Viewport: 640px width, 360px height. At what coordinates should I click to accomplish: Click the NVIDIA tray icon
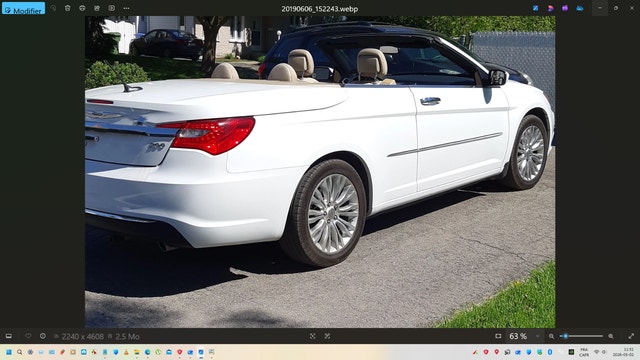[x=571, y=352]
